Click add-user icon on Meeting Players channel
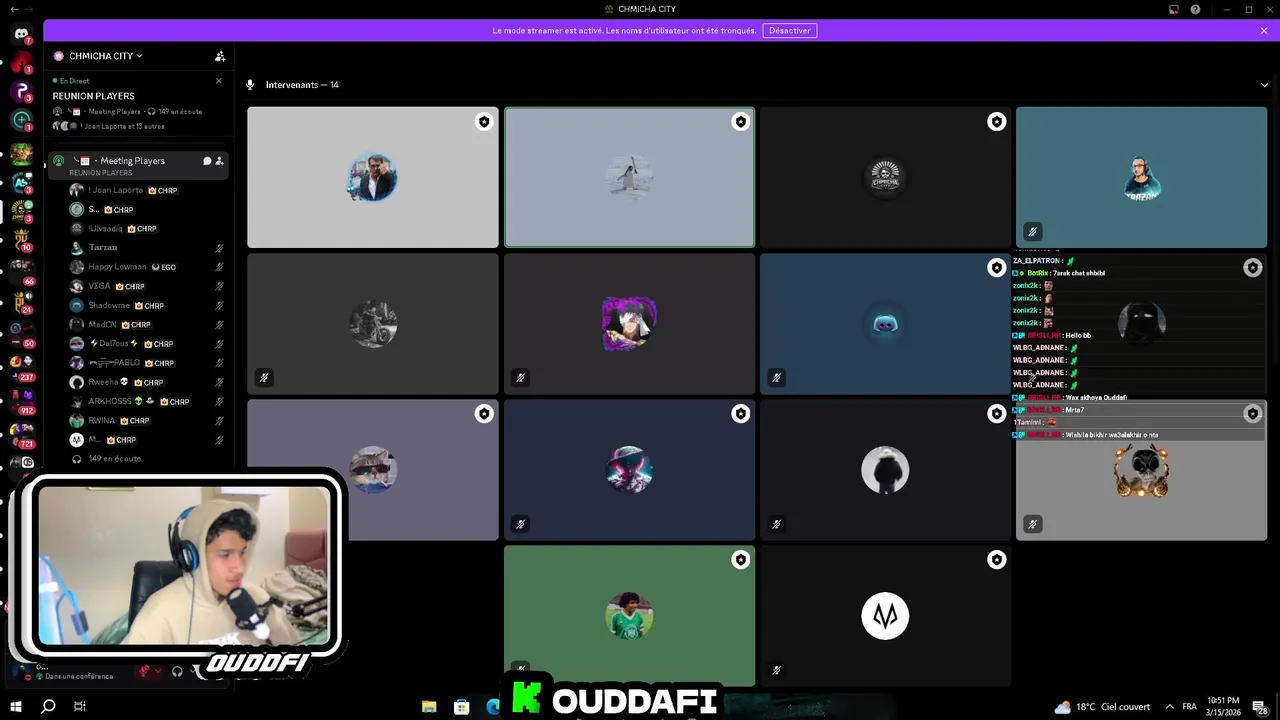The width and height of the screenshot is (1280, 720). point(219,161)
